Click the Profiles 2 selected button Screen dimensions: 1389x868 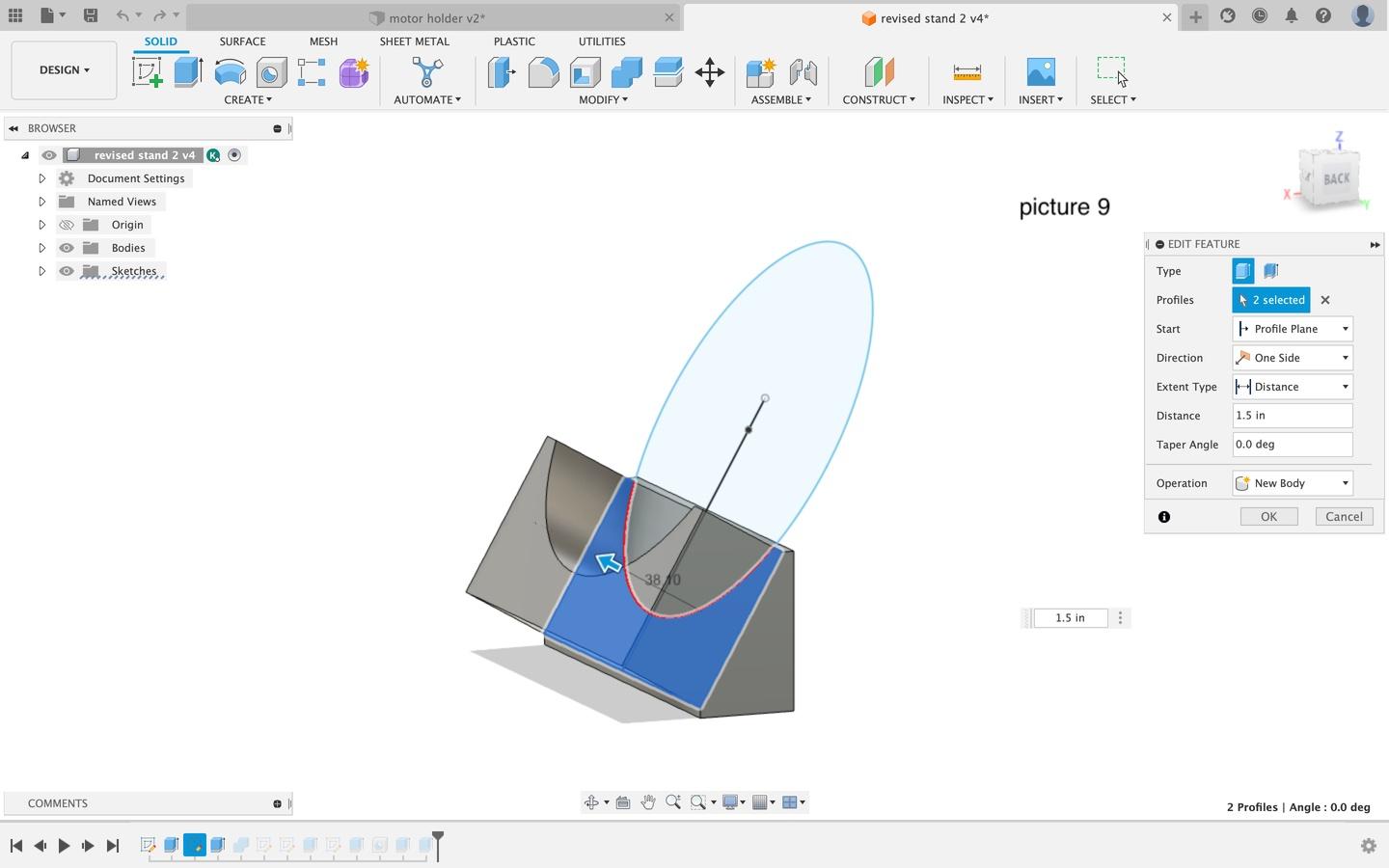[x=1271, y=300]
